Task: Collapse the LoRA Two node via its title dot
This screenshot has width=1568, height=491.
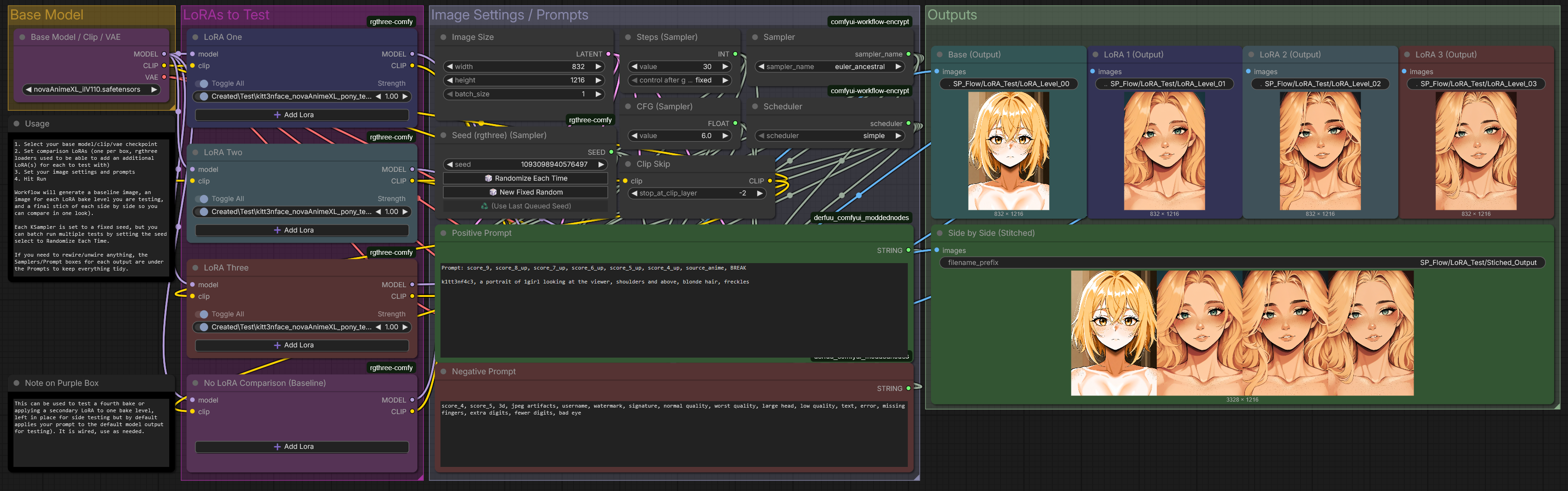Action: pyautogui.click(x=195, y=152)
